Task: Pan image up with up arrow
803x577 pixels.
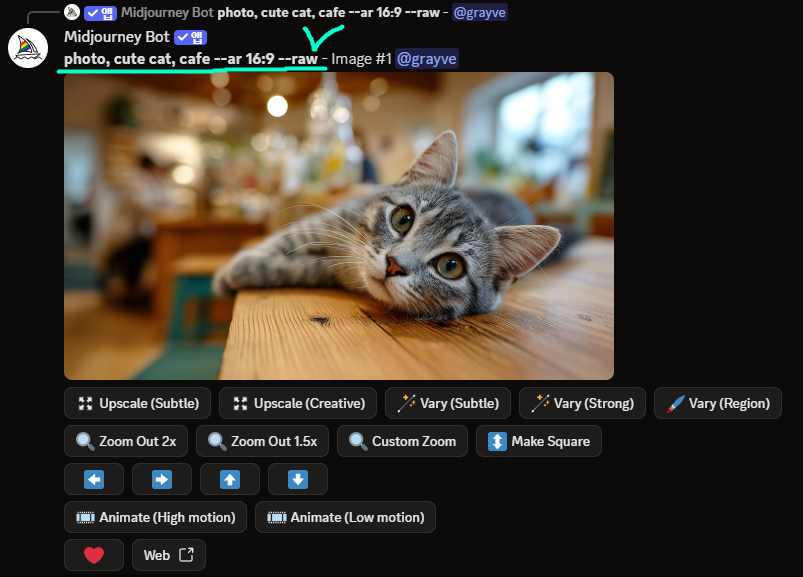Action: tap(230, 479)
